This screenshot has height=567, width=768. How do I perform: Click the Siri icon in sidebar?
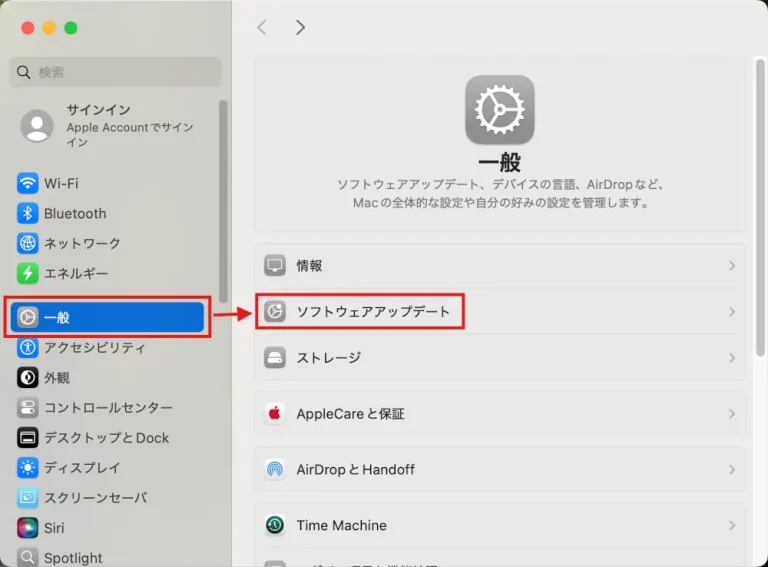(27, 528)
